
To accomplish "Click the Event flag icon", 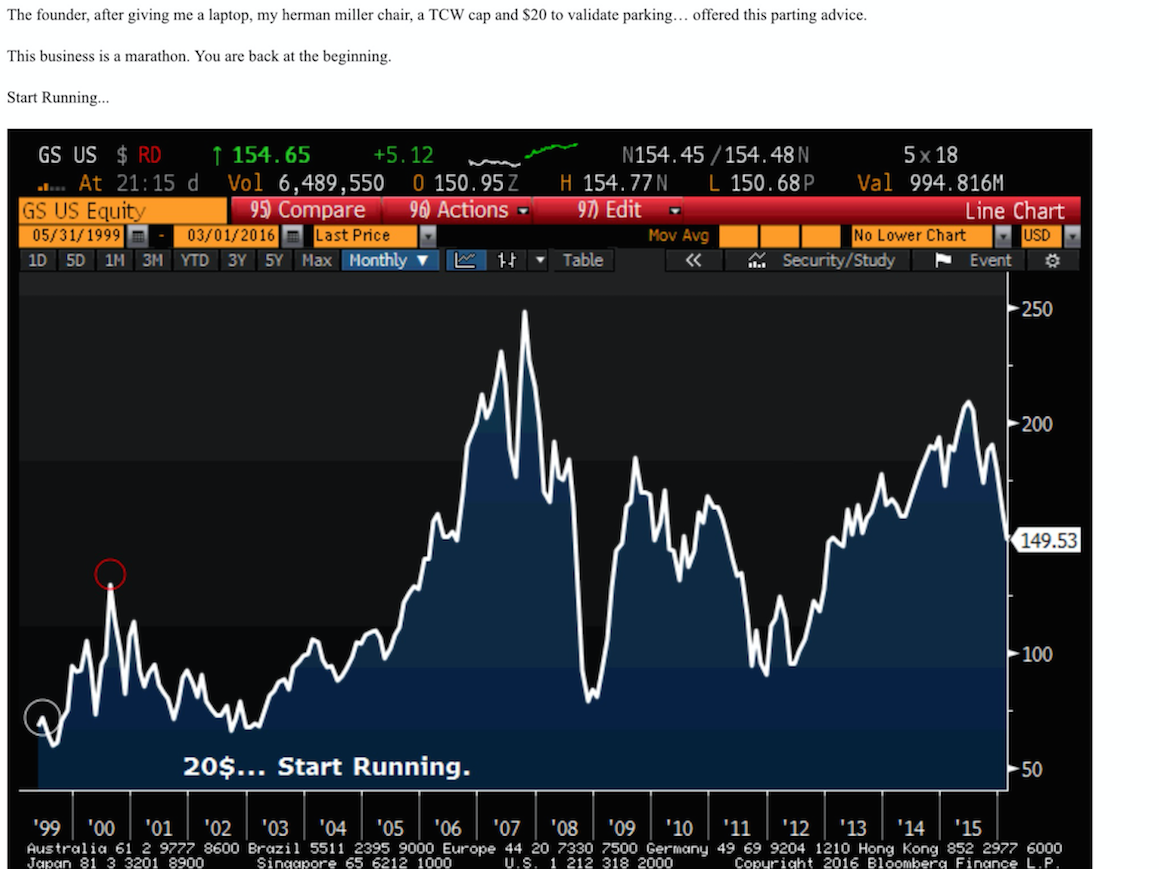I will [x=942, y=260].
